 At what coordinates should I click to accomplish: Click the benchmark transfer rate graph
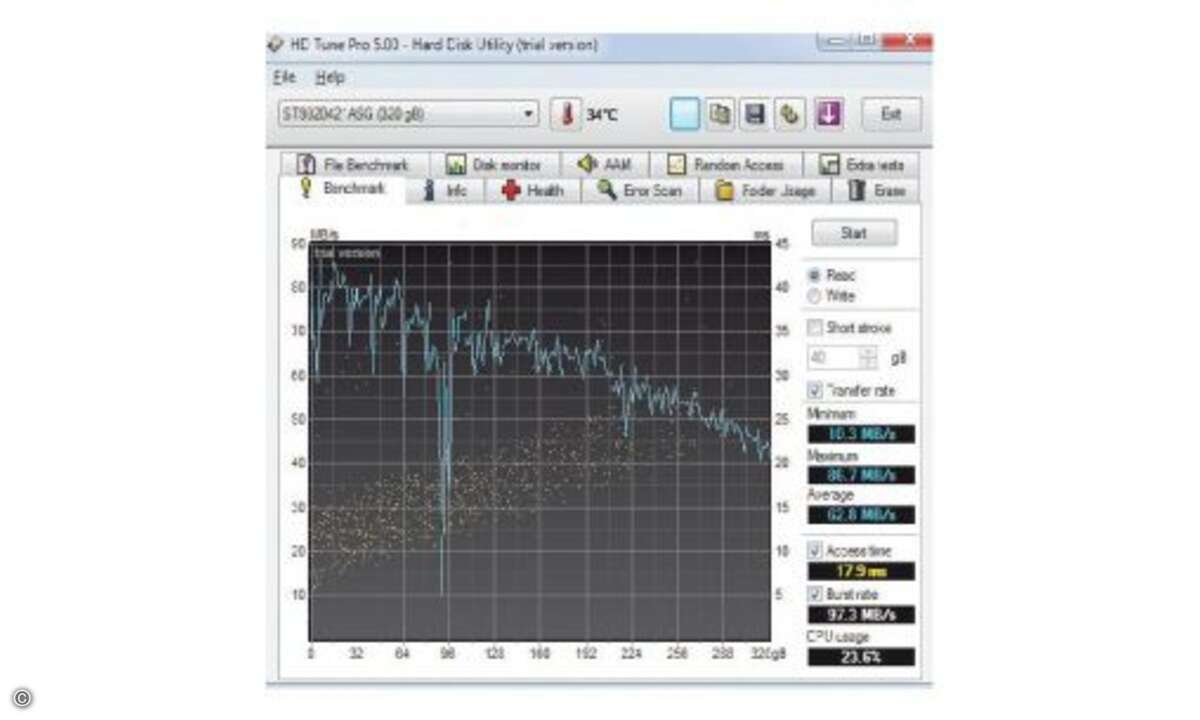[x=540, y=441]
